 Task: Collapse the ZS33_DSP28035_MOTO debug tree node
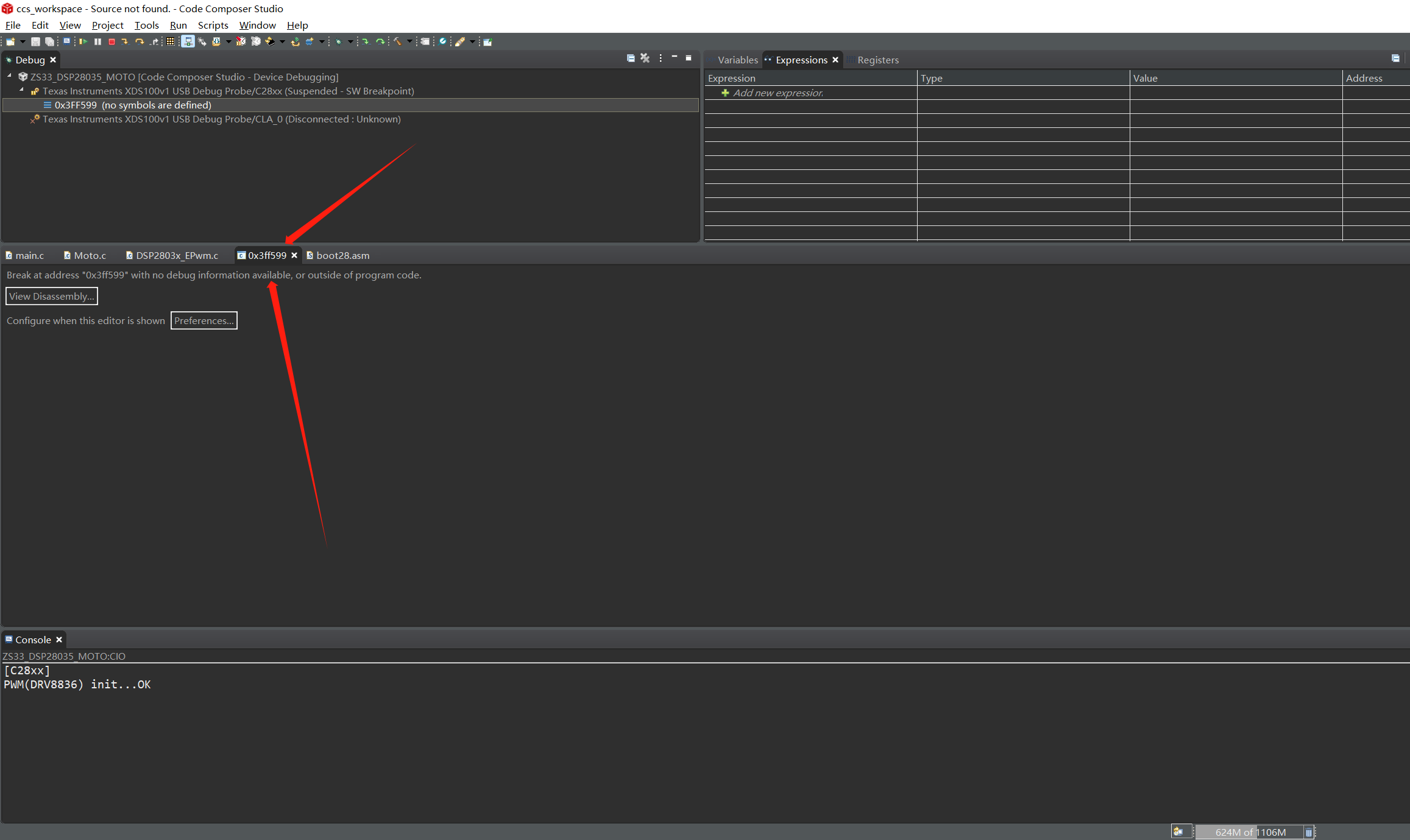point(9,76)
